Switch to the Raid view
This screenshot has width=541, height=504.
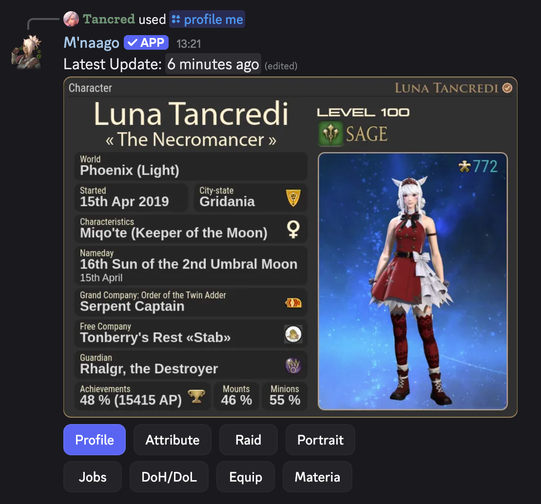[x=248, y=440]
